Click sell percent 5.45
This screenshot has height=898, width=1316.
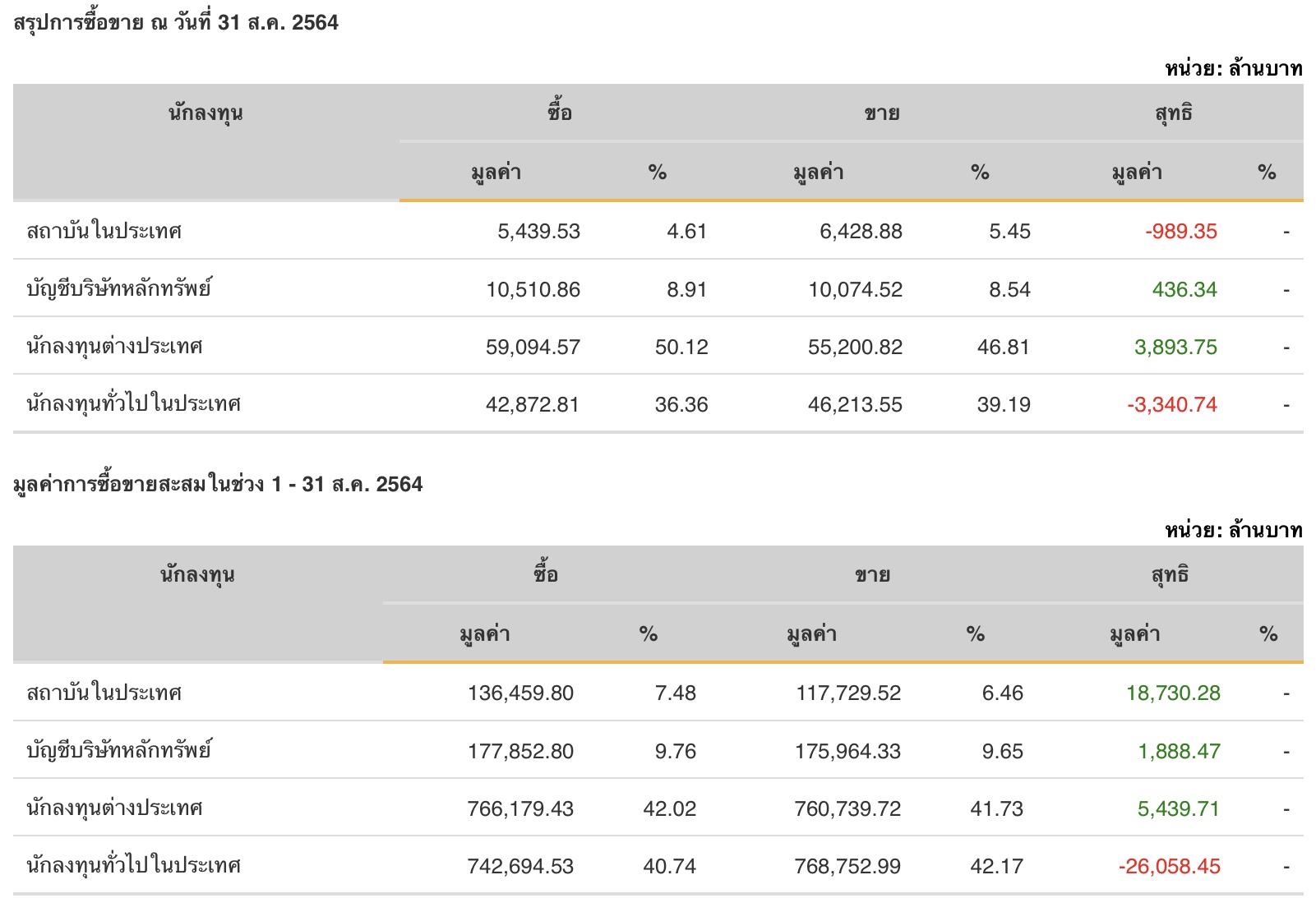coord(1009,232)
